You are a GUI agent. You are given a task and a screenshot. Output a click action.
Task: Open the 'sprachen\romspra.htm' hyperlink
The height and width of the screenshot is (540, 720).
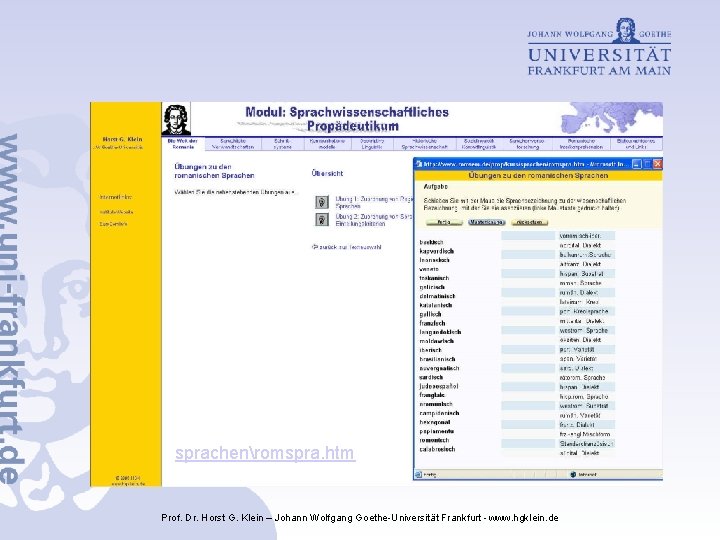click(x=265, y=453)
